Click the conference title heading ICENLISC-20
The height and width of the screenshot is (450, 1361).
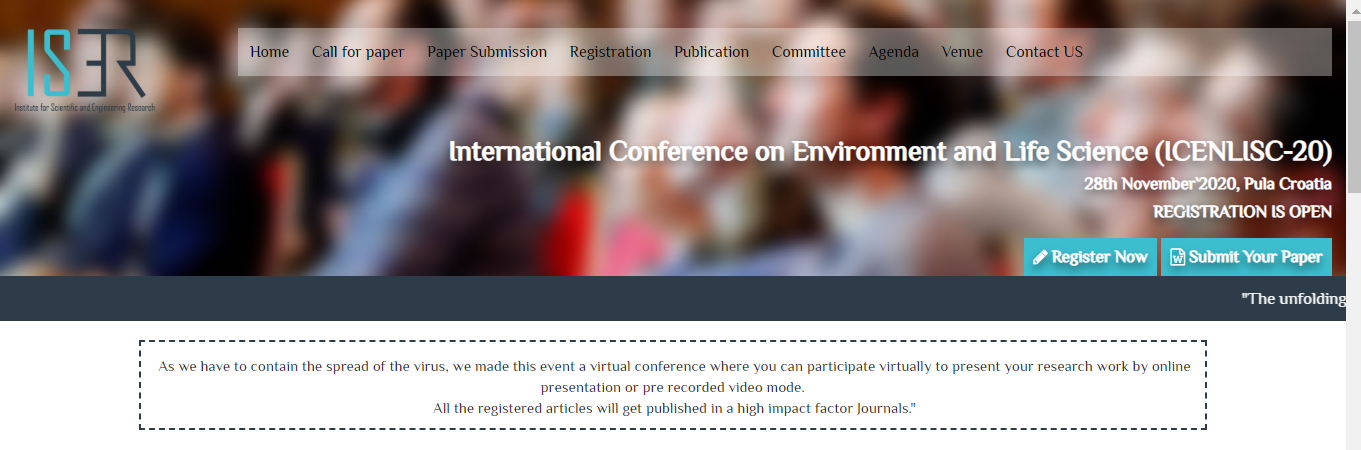pos(891,152)
